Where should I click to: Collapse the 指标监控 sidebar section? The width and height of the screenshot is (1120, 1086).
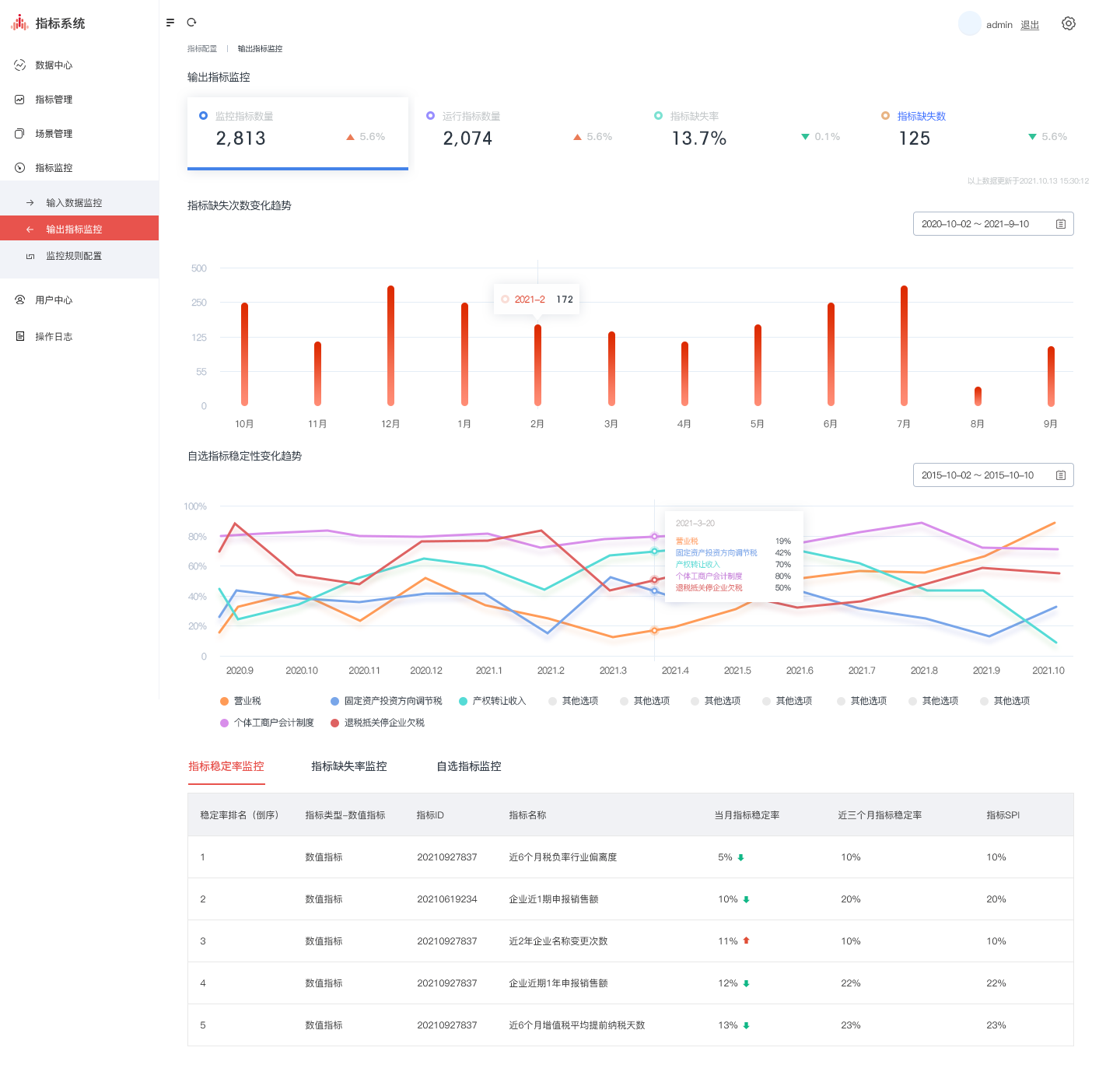54,168
